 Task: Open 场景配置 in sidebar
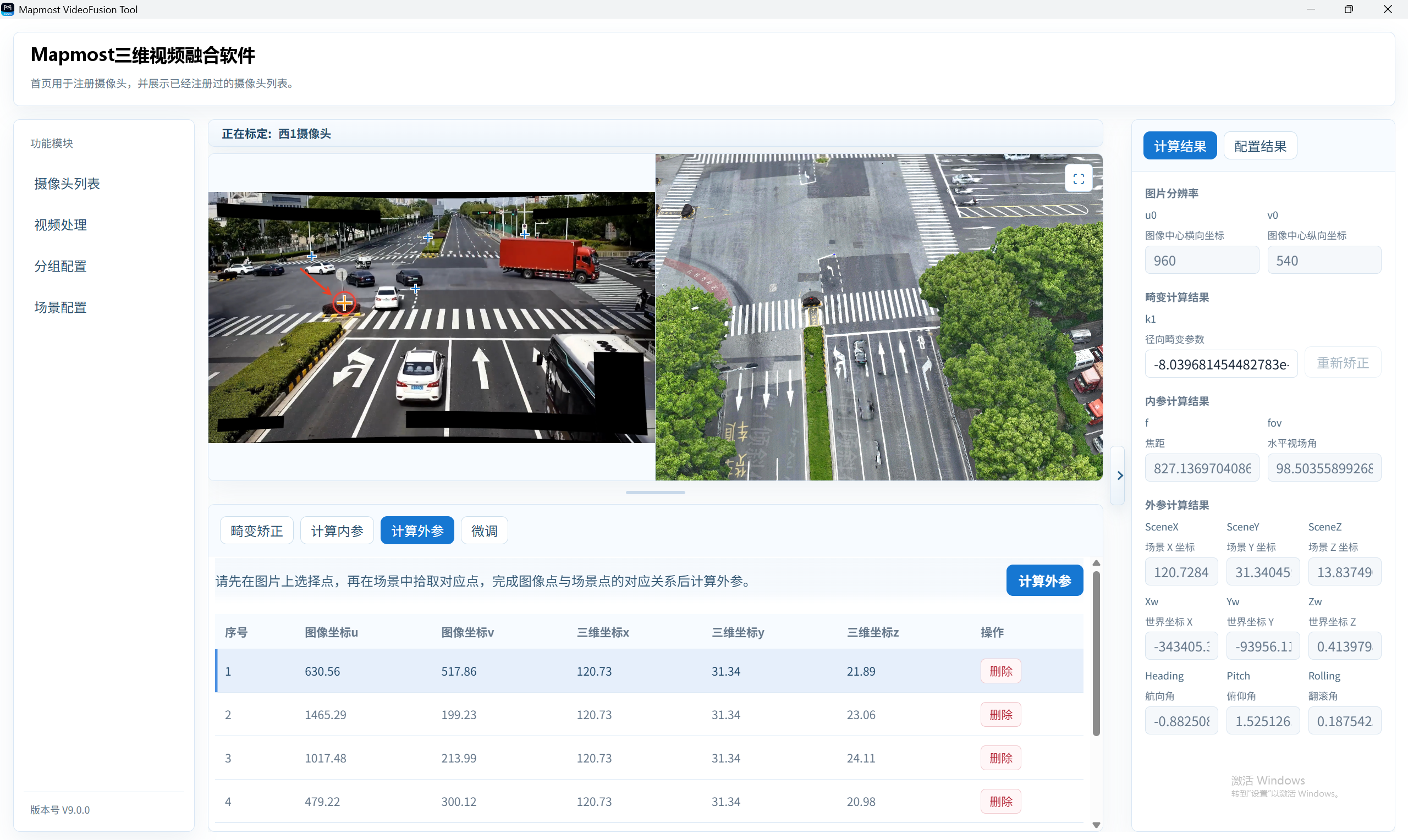(61, 307)
